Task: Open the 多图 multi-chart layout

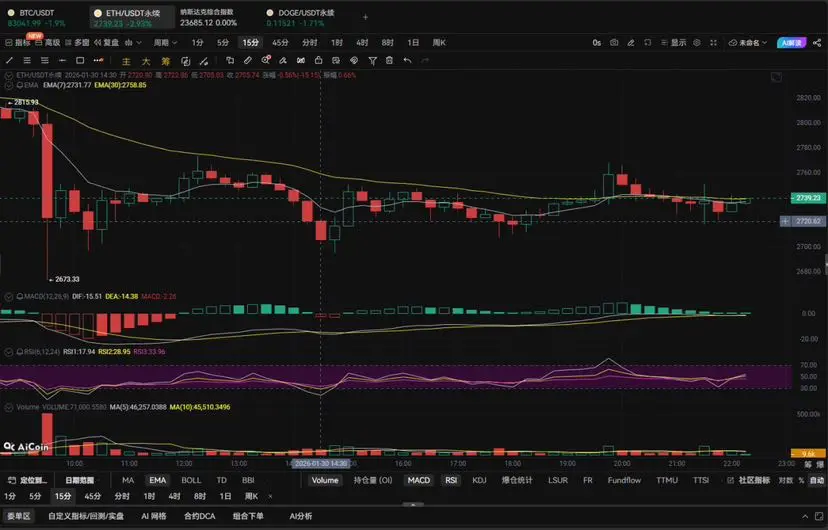Action: tap(77, 43)
